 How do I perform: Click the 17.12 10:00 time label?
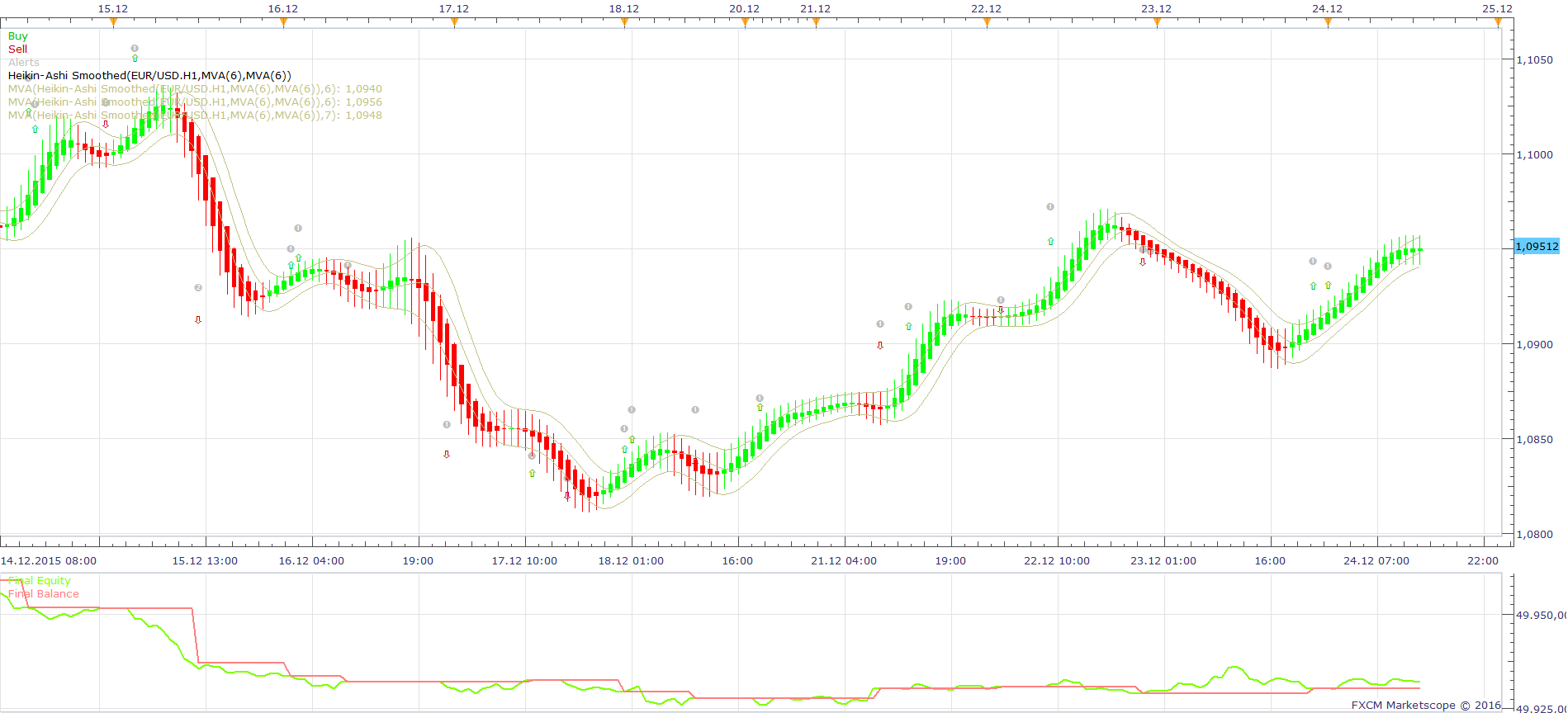click(524, 561)
